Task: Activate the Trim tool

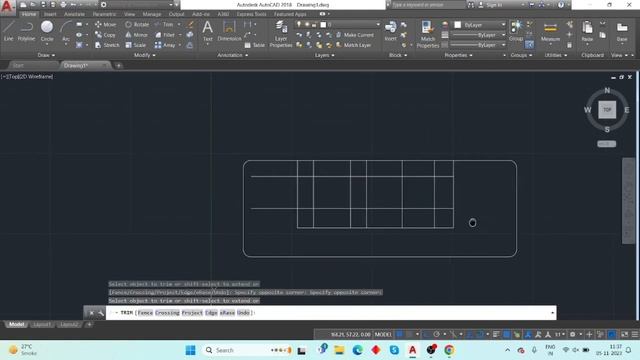Action: click(164, 24)
